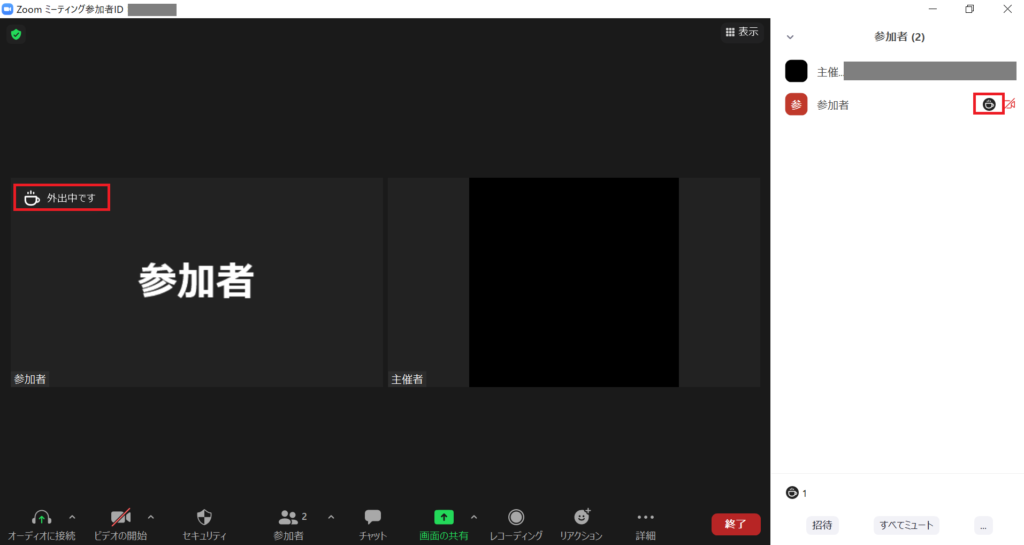Image resolution: width=1024 pixels, height=545 pixels.
Task: Toggle video on with ビデオの開始
Action: pos(121,523)
